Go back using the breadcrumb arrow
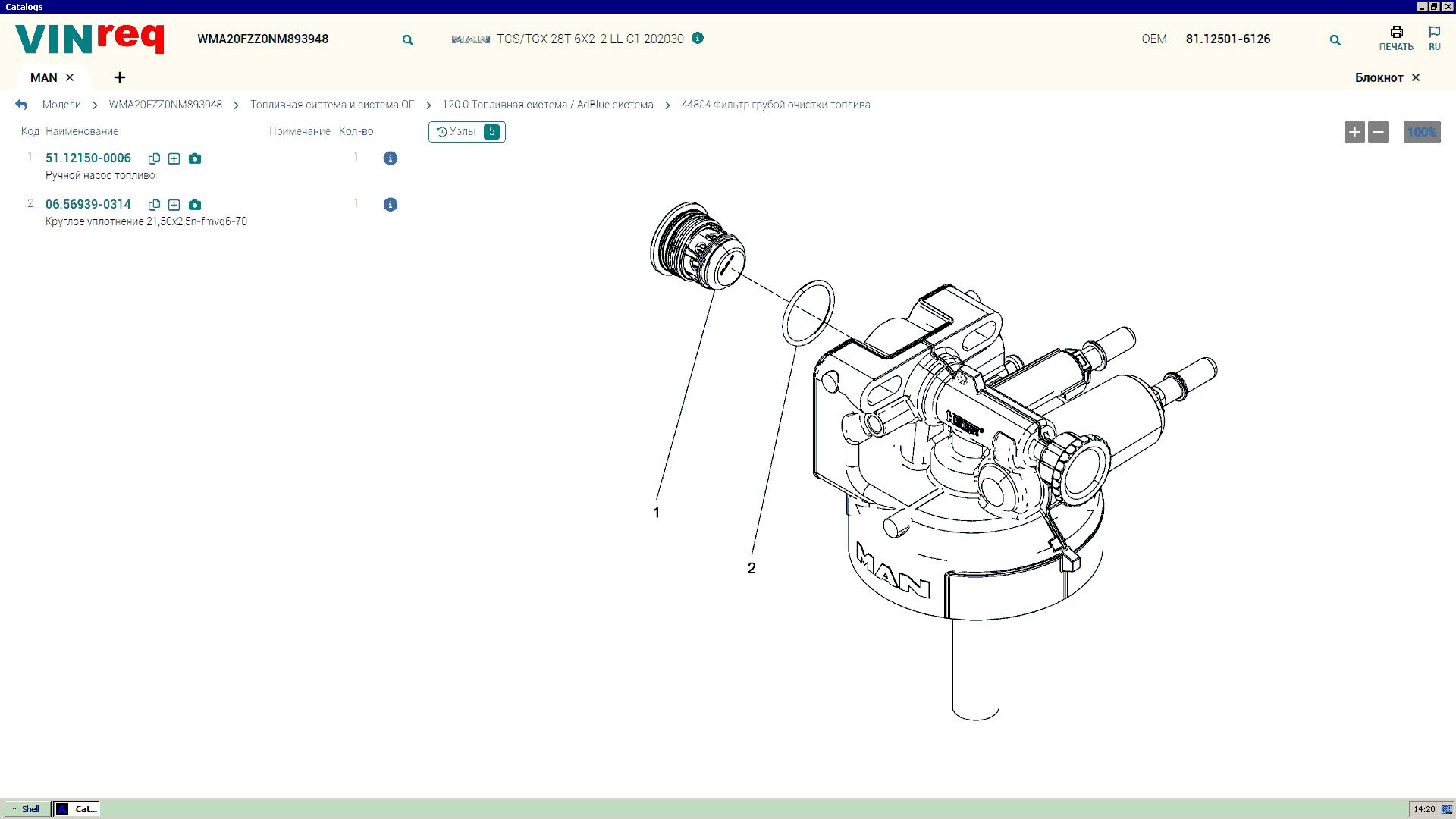 (21, 105)
